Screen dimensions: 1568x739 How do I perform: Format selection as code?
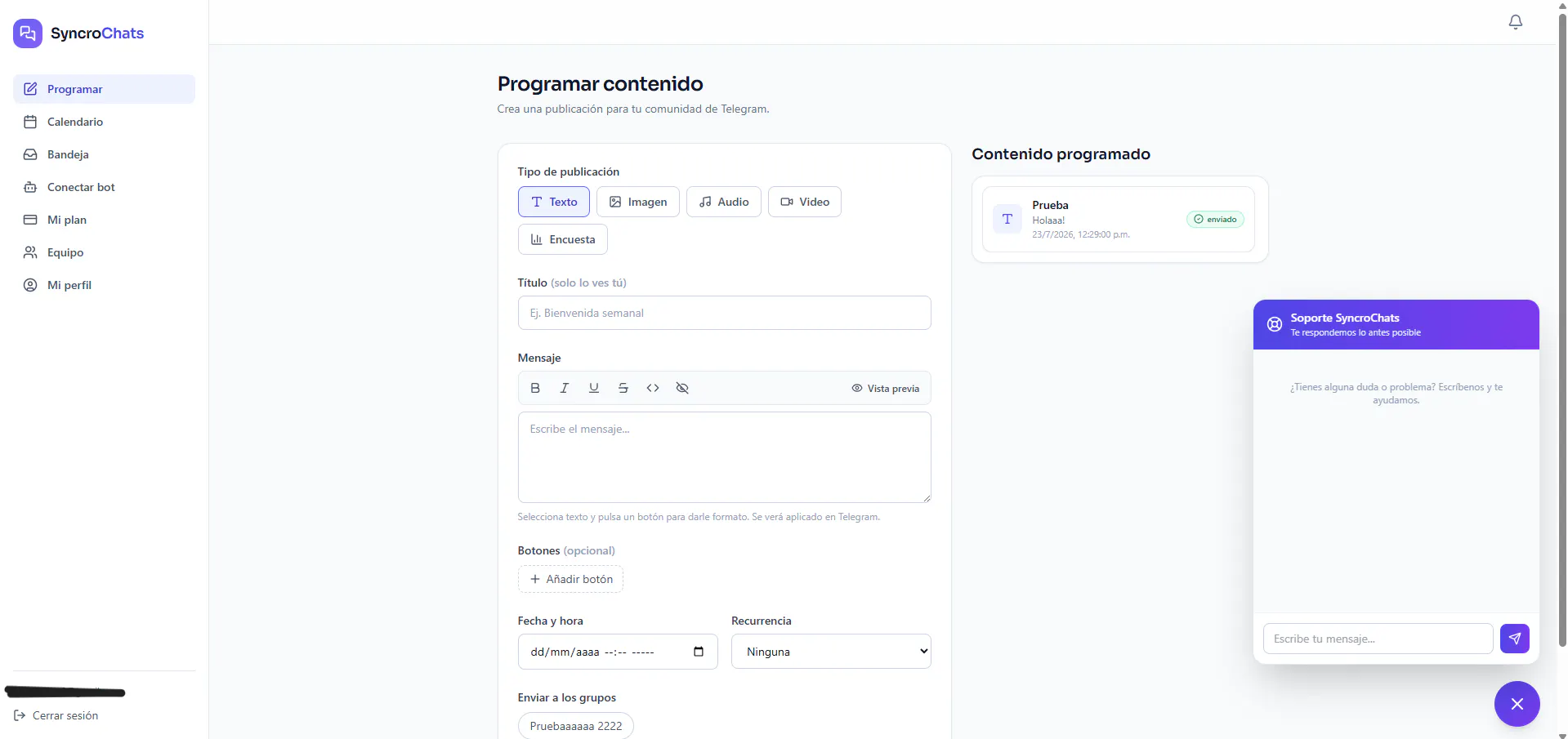(x=653, y=388)
